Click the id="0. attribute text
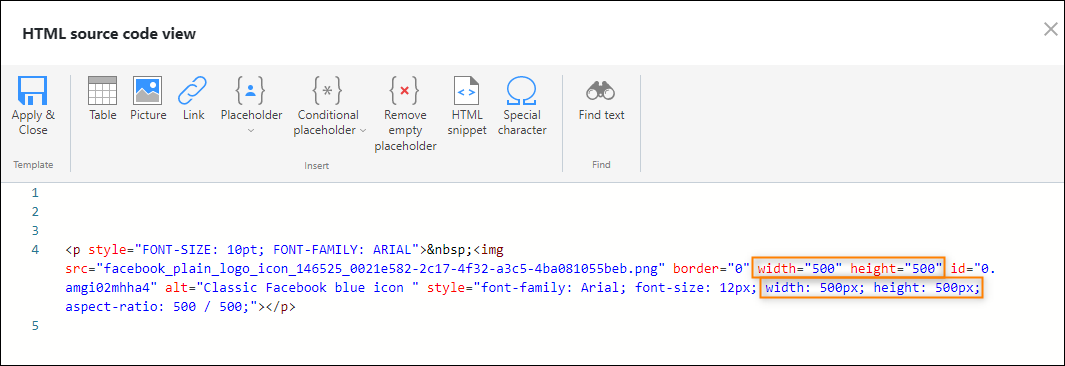 click(973, 268)
